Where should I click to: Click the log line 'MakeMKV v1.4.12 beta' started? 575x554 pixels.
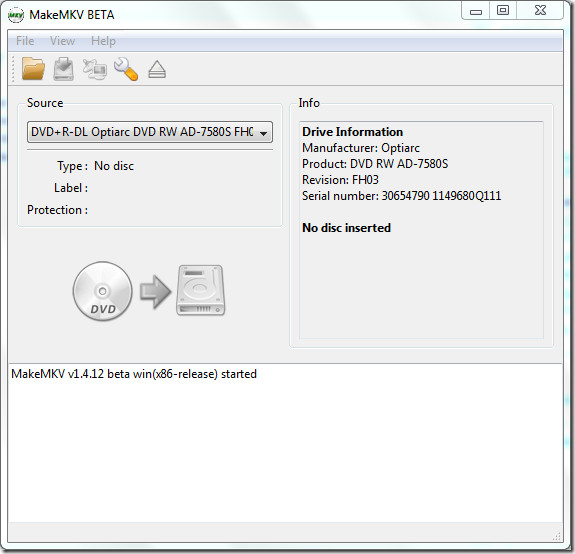pos(134,374)
